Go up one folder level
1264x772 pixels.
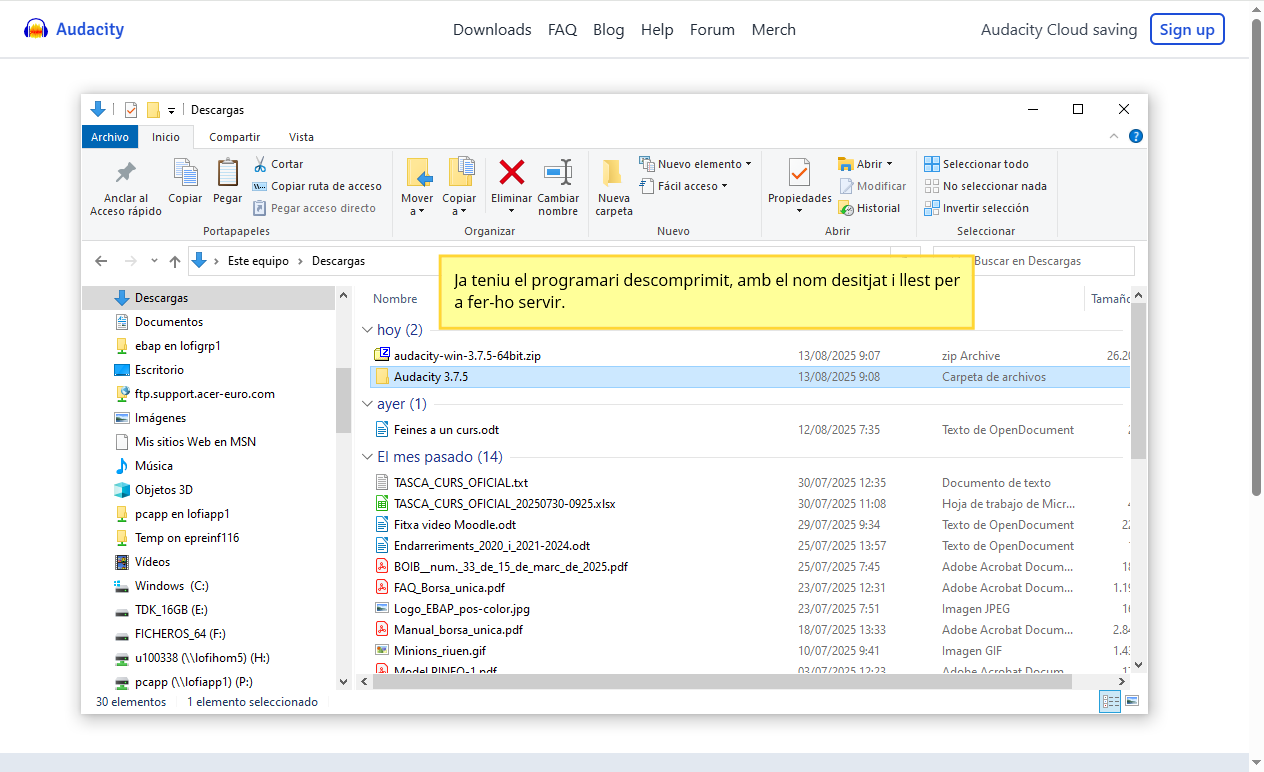coord(175,261)
